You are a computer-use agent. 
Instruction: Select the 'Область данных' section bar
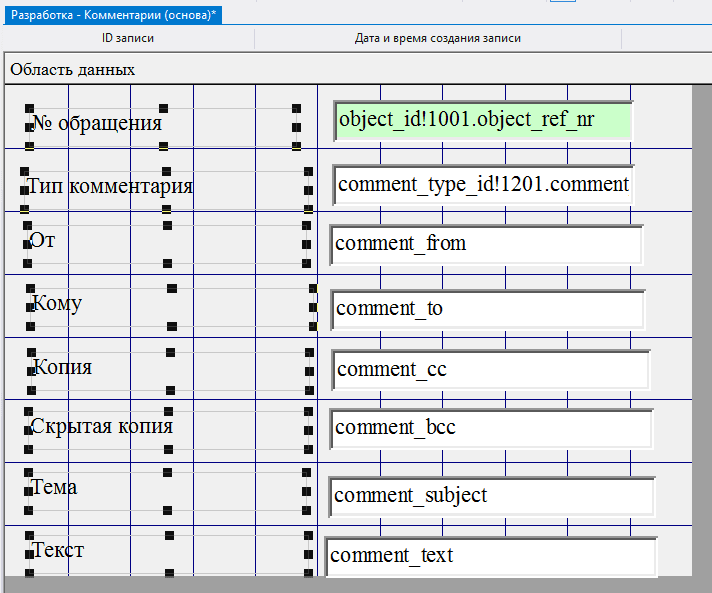coord(72,70)
